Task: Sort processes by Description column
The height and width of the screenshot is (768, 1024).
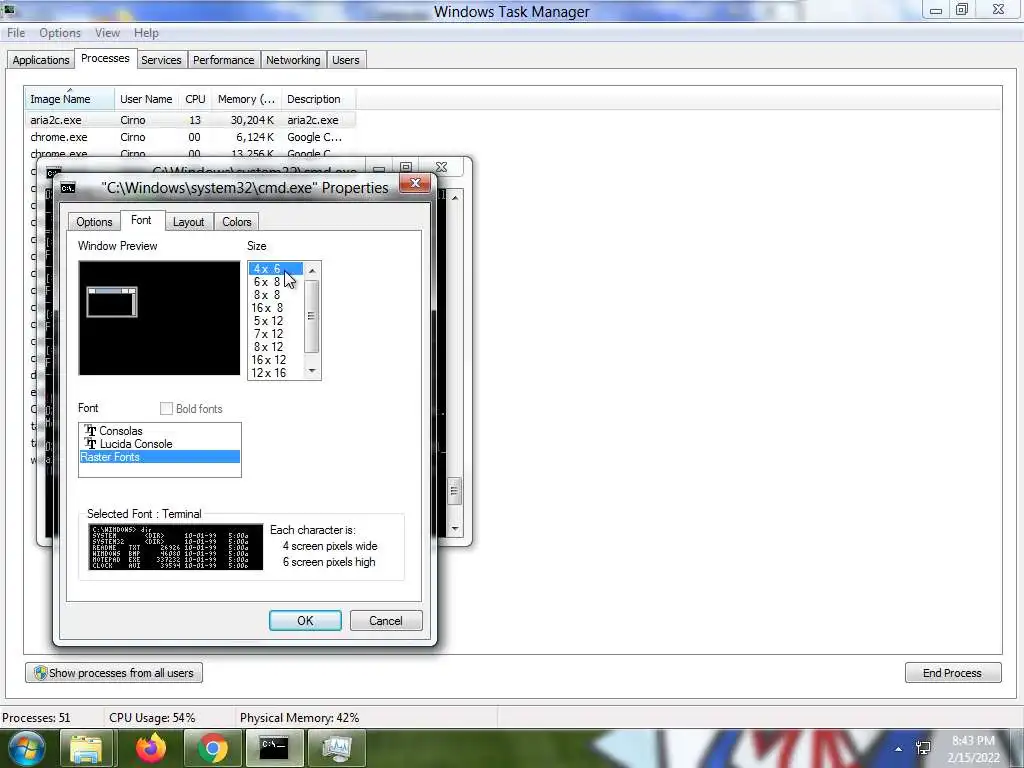Action: click(x=319, y=99)
